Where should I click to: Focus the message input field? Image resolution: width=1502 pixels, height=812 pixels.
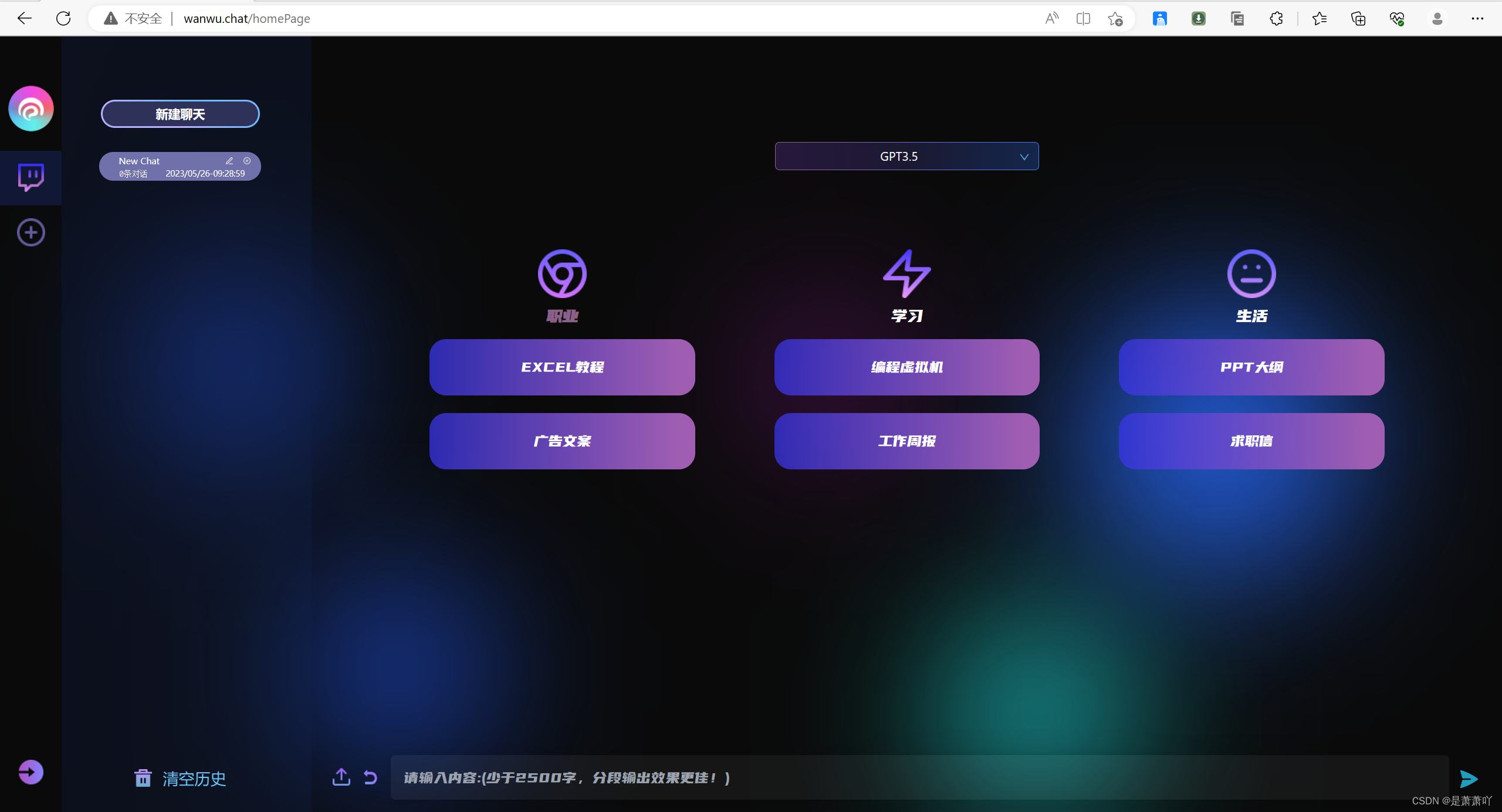coord(919,777)
